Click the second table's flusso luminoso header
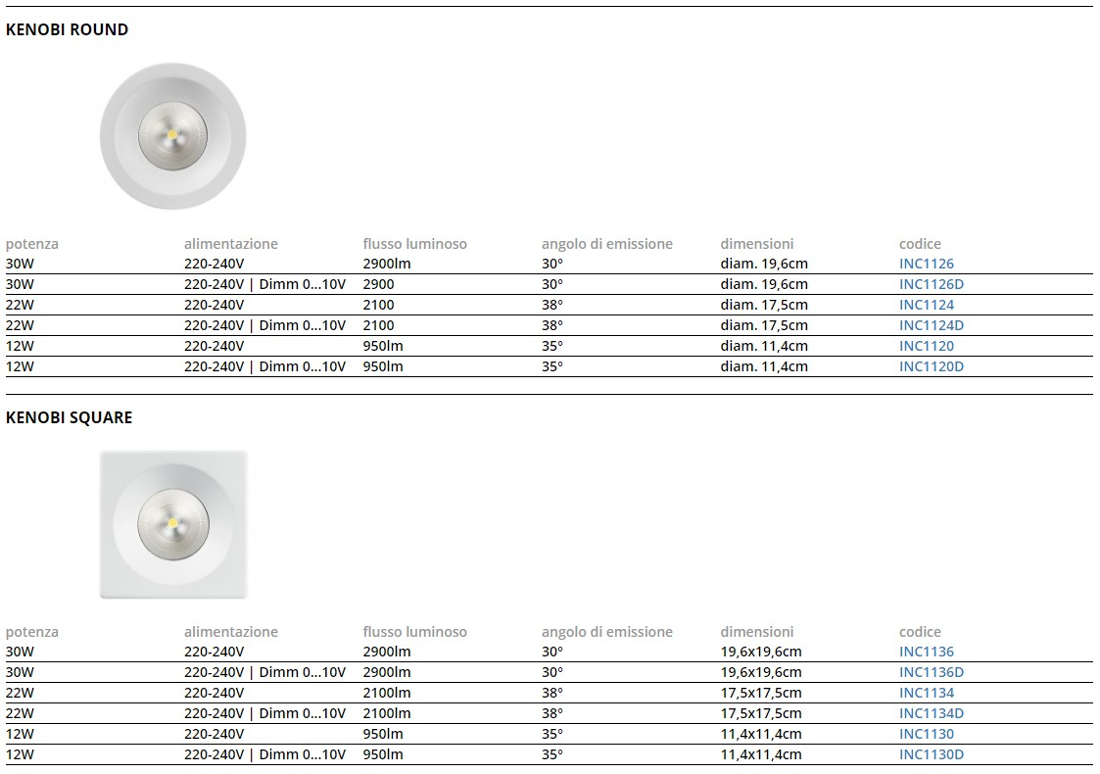 [414, 632]
